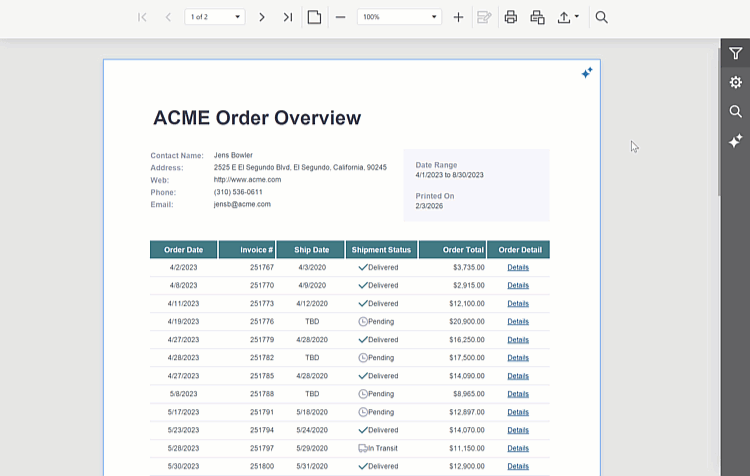Jump to the last page

point(288,17)
